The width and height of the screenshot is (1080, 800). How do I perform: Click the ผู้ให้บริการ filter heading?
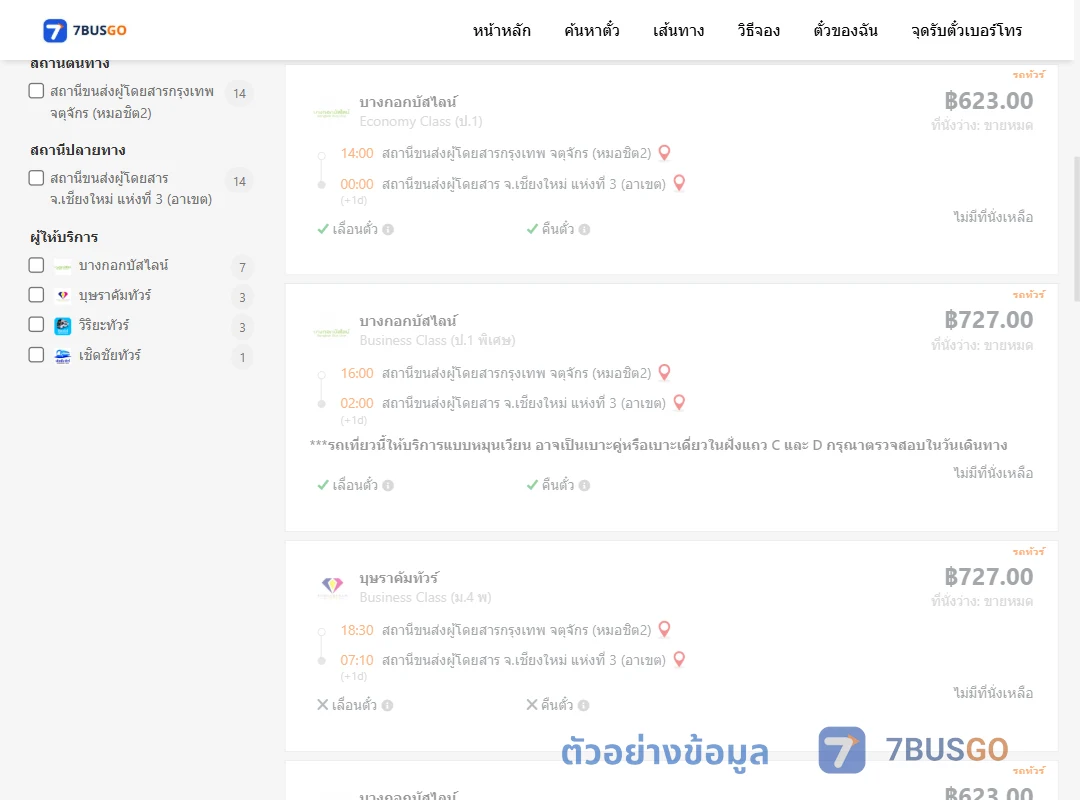coord(64,237)
